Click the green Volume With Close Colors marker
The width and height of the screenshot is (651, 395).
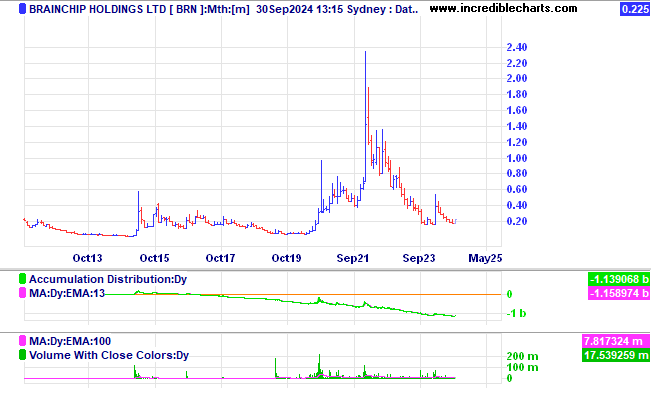[x=22, y=355]
